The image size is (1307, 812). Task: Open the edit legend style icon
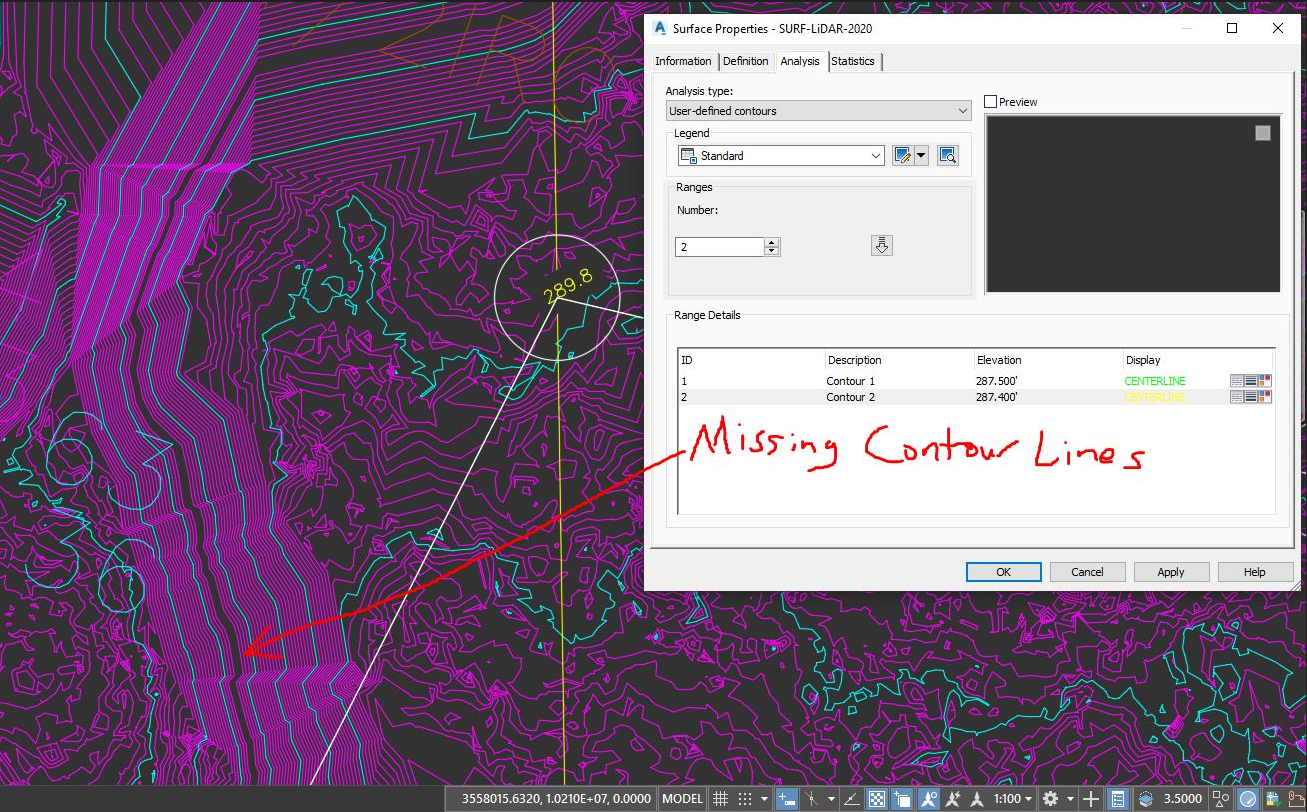tap(901, 155)
